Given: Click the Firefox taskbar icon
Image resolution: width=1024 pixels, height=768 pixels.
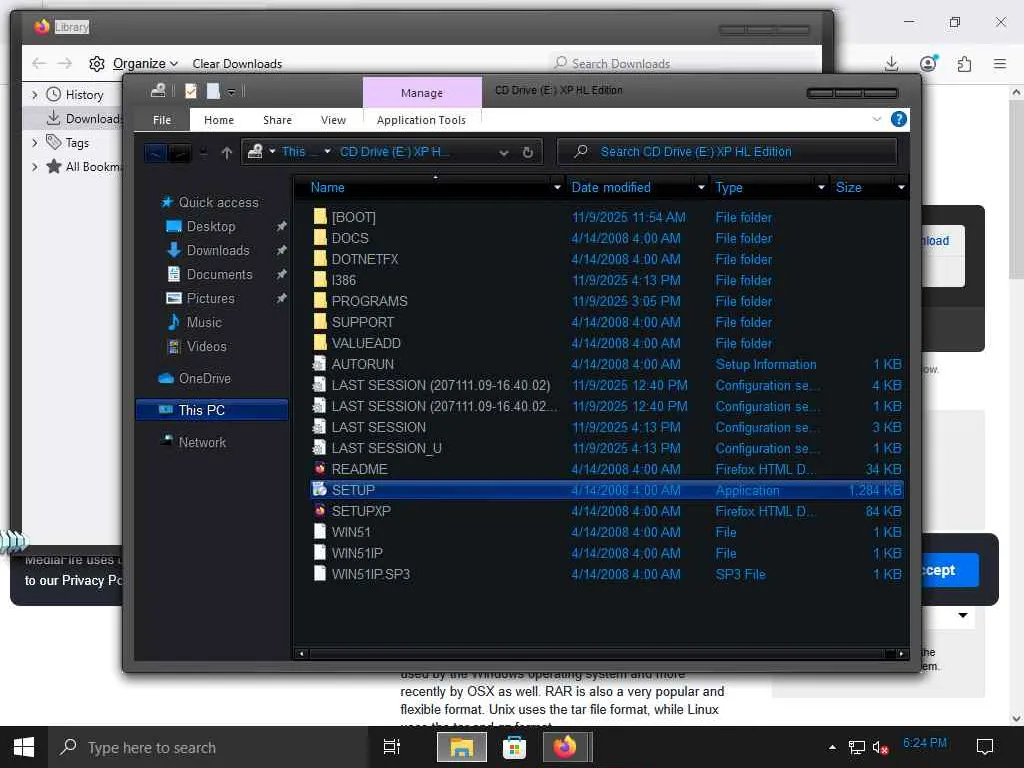Looking at the screenshot, I should [x=566, y=747].
